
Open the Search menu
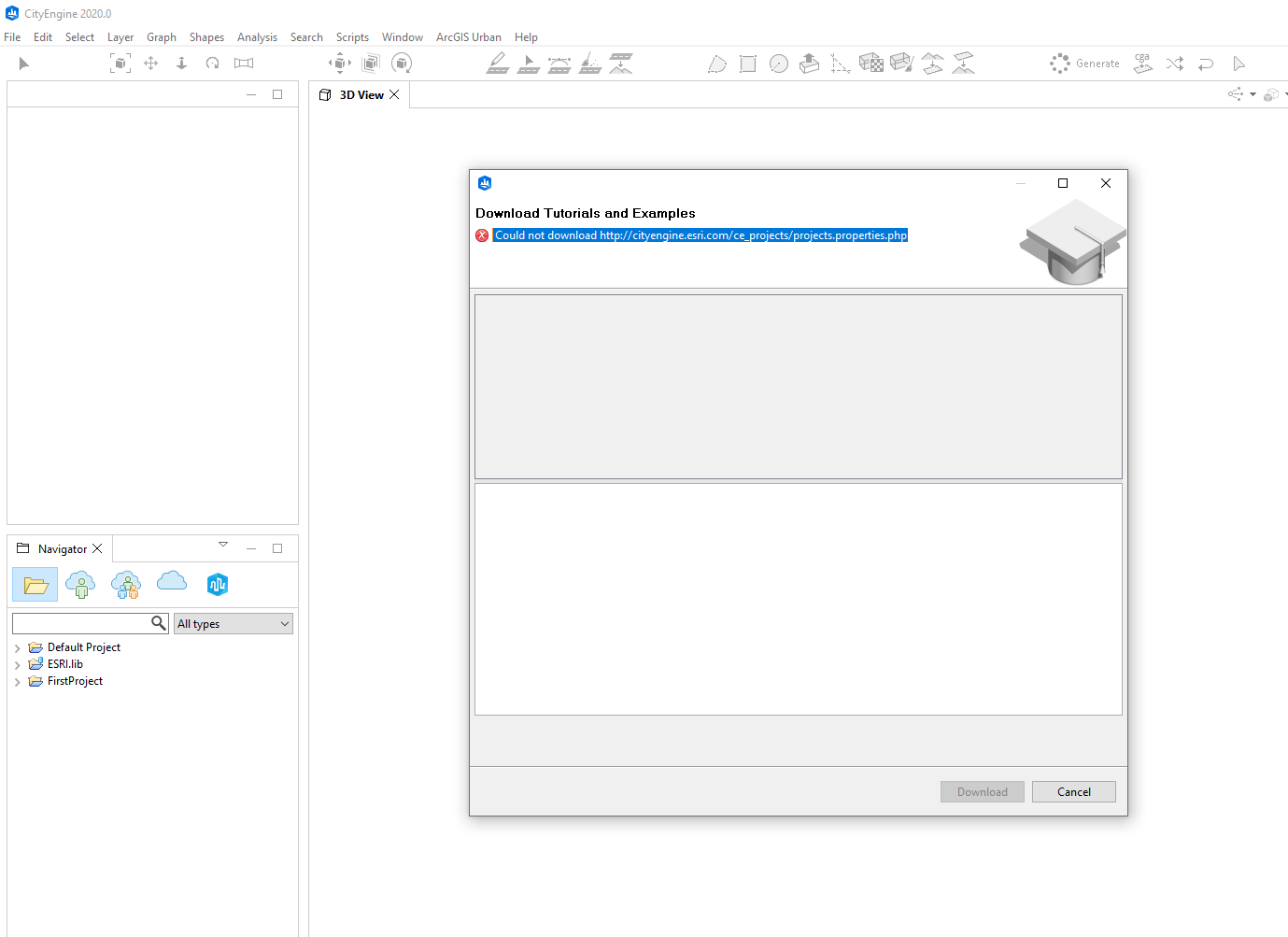click(x=306, y=37)
